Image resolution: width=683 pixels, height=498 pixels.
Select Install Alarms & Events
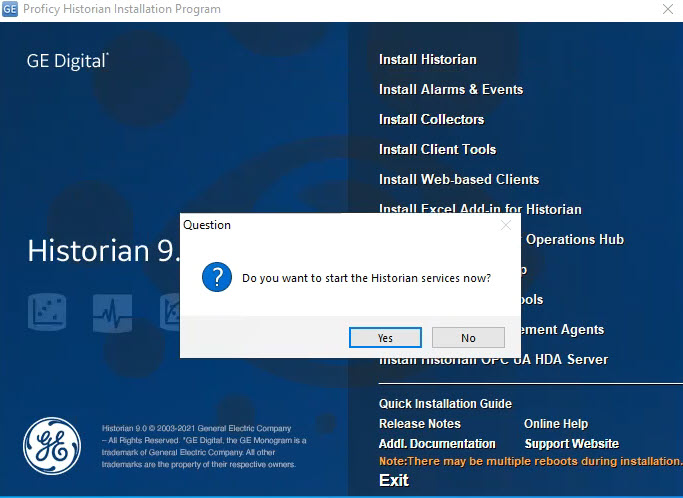tap(451, 89)
